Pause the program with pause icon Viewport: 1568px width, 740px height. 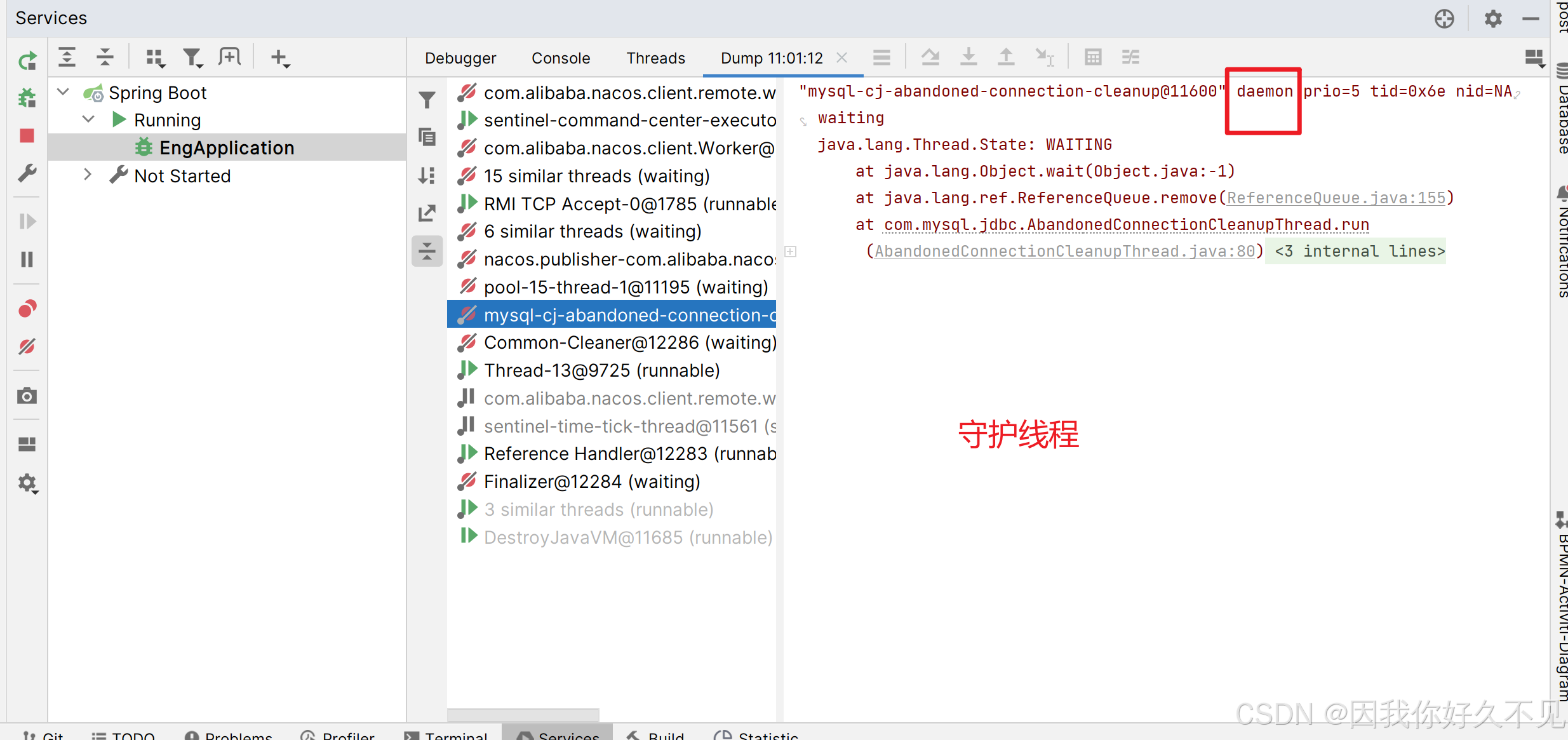(27, 259)
